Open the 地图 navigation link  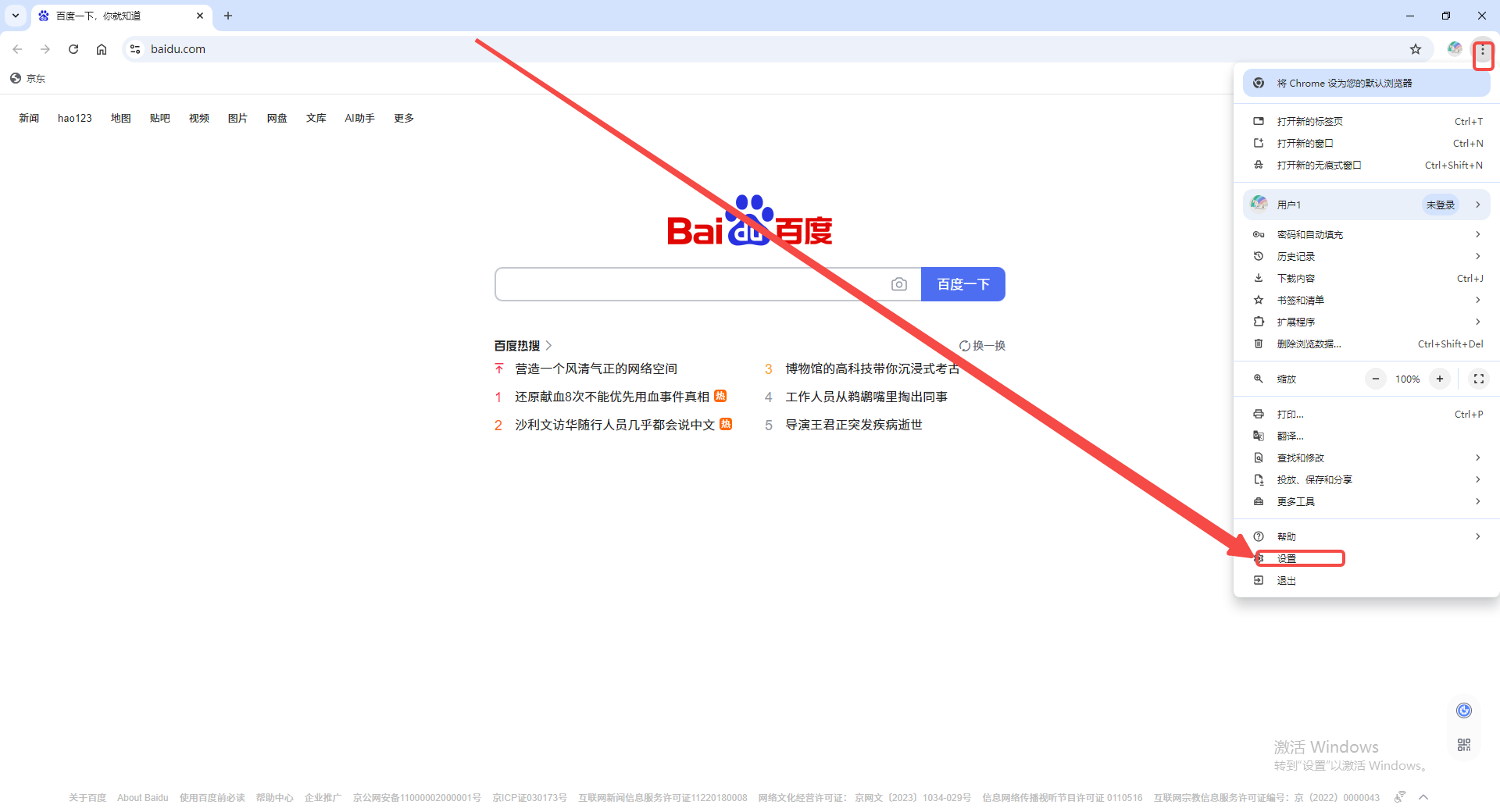tap(121, 118)
